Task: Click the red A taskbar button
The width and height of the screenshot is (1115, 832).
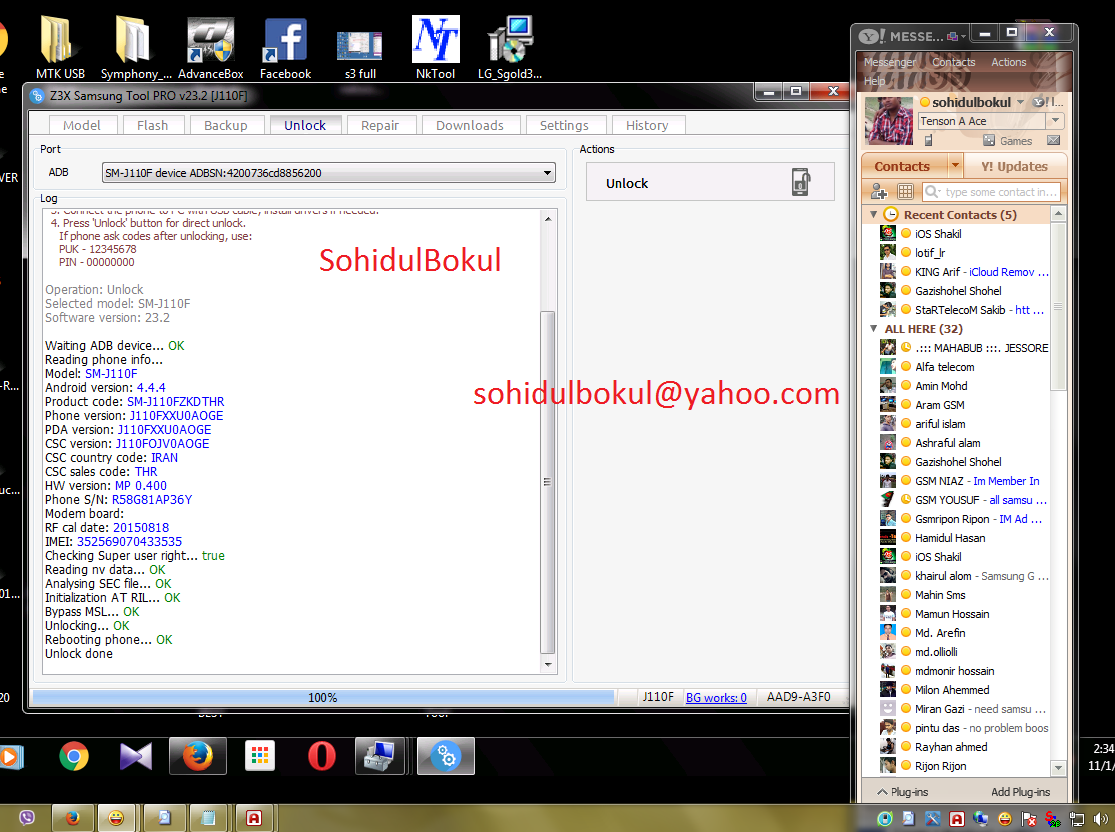Action: coord(254,818)
